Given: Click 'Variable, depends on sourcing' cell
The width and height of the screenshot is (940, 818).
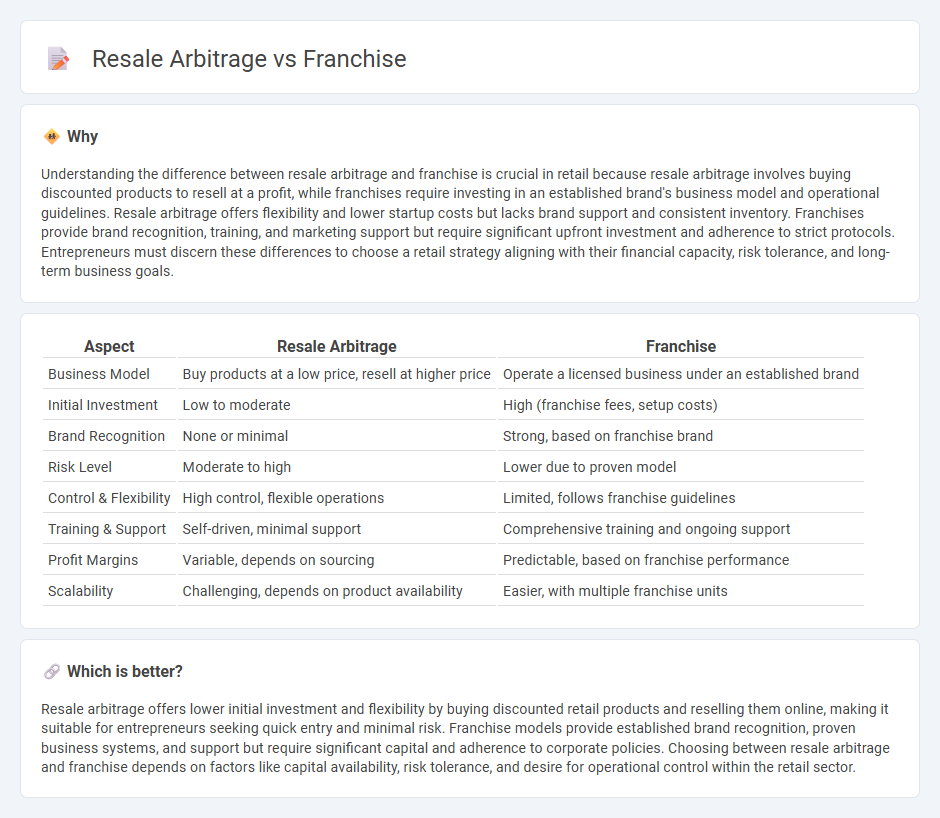Looking at the screenshot, I should (x=337, y=560).
